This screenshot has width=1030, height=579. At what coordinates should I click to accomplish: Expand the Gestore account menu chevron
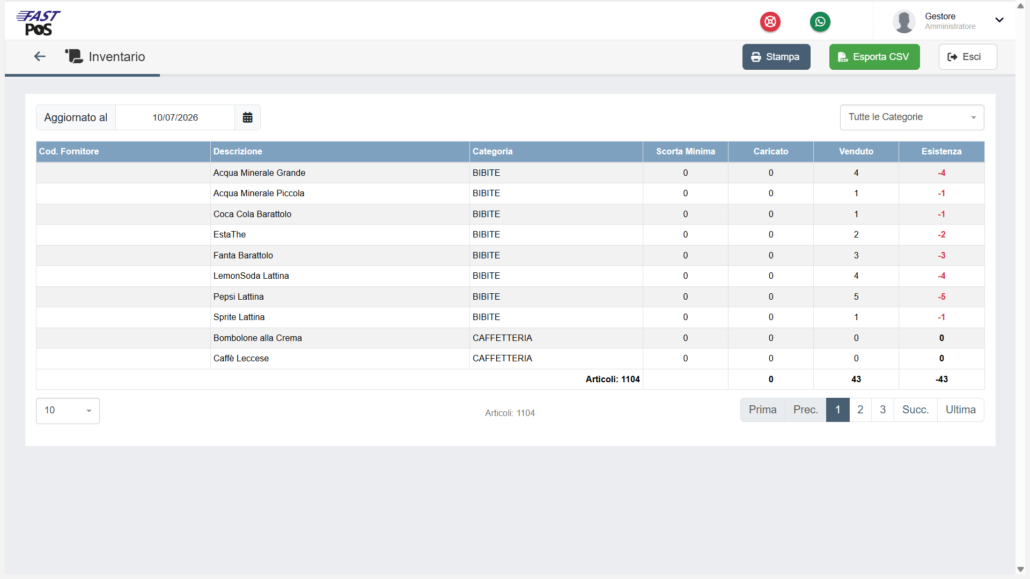click(999, 20)
